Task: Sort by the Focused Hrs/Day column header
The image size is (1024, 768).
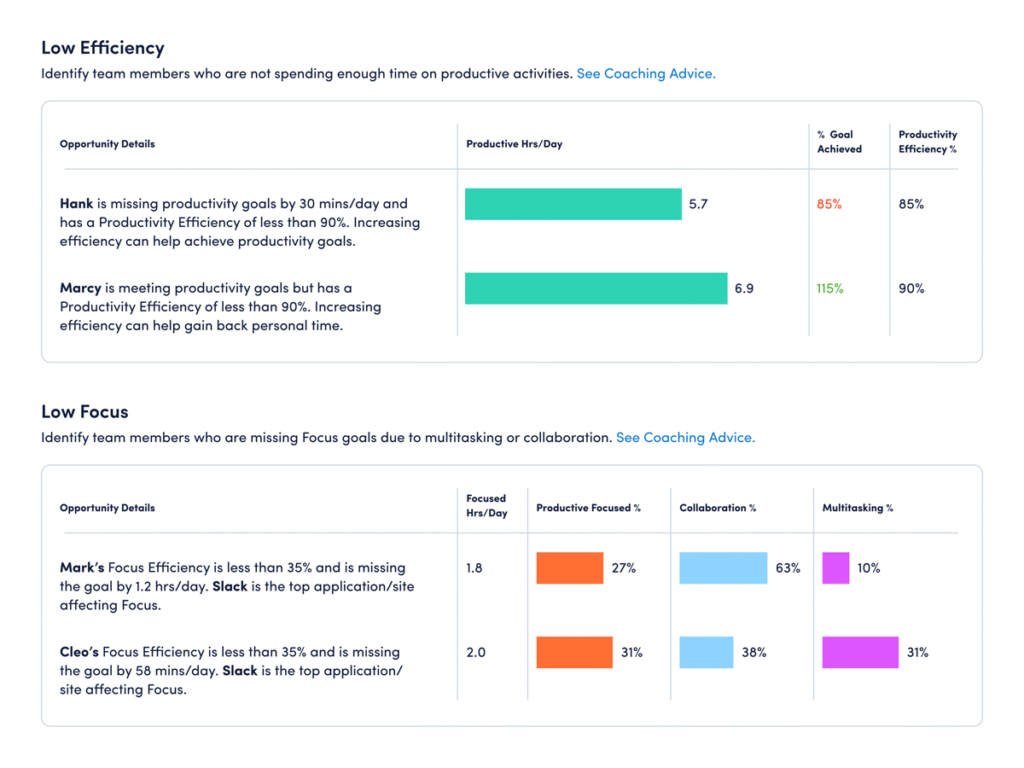Action: point(489,507)
